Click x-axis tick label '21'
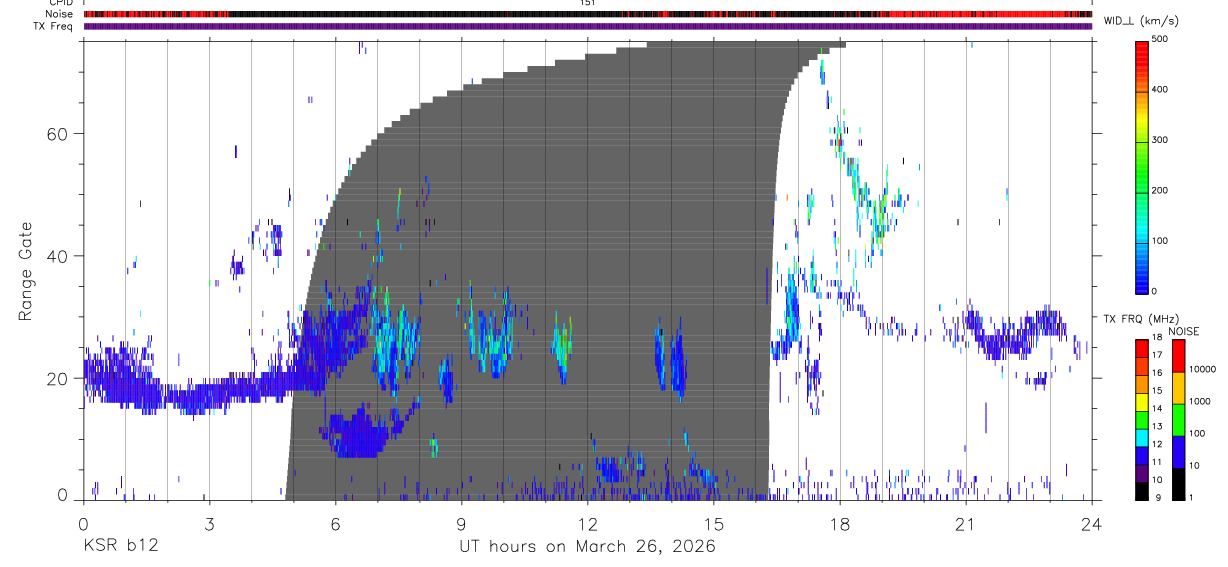 point(965,523)
